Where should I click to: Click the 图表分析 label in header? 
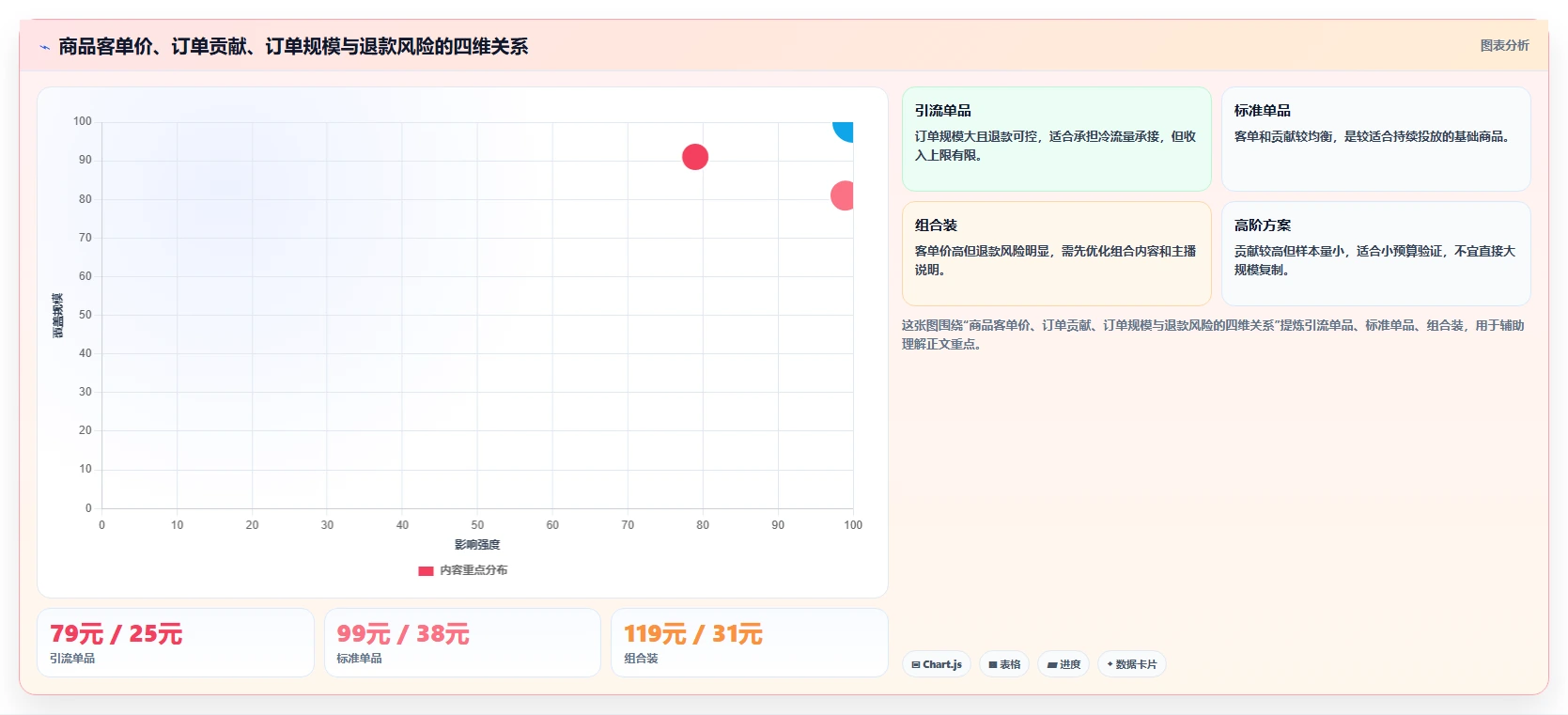[x=1504, y=45]
